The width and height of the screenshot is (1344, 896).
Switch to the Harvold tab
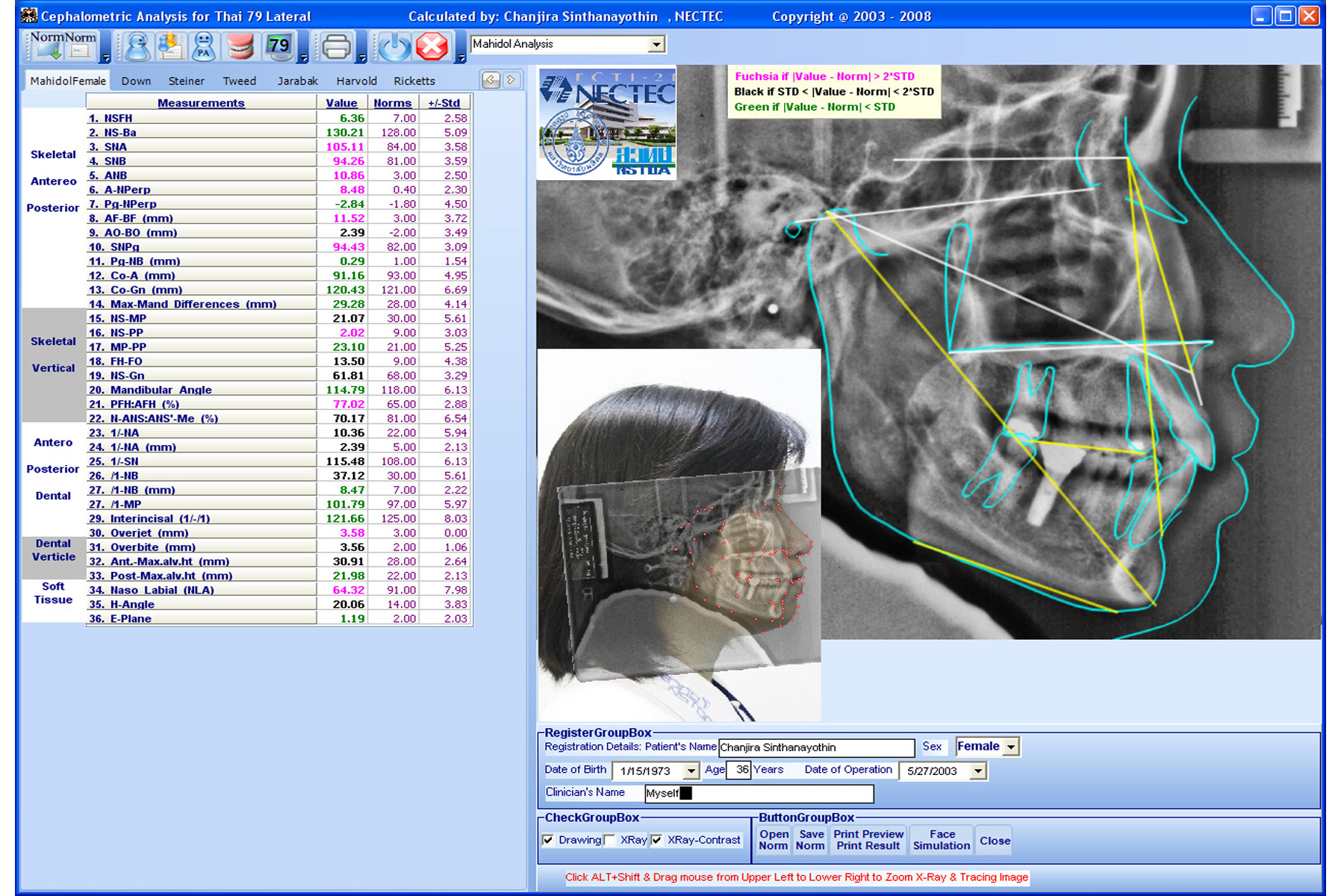[356, 81]
